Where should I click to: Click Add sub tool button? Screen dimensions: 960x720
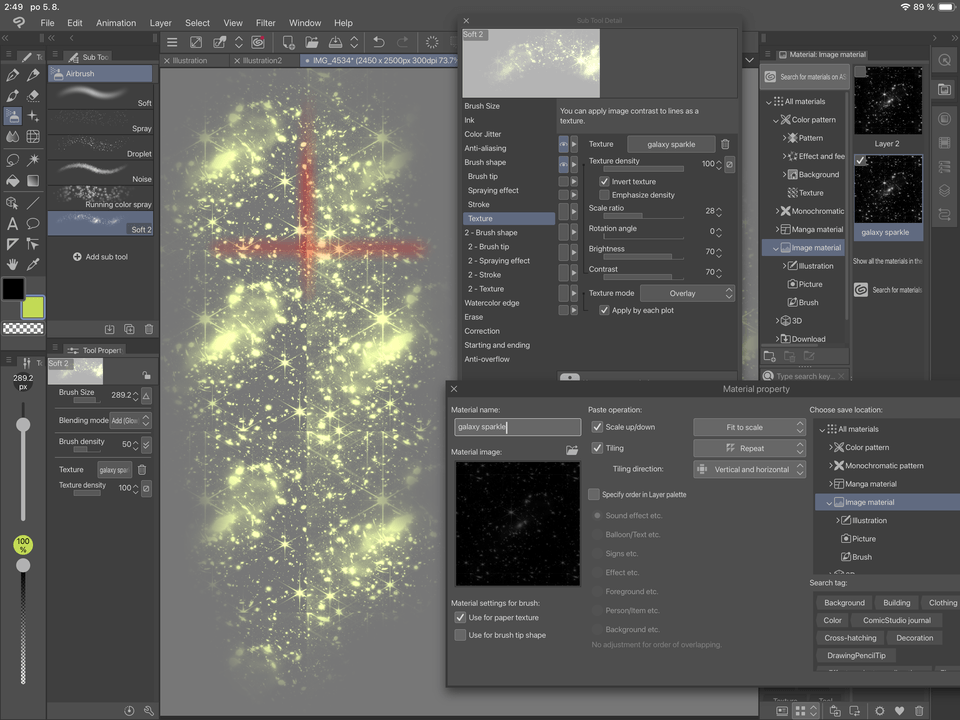[100, 257]
